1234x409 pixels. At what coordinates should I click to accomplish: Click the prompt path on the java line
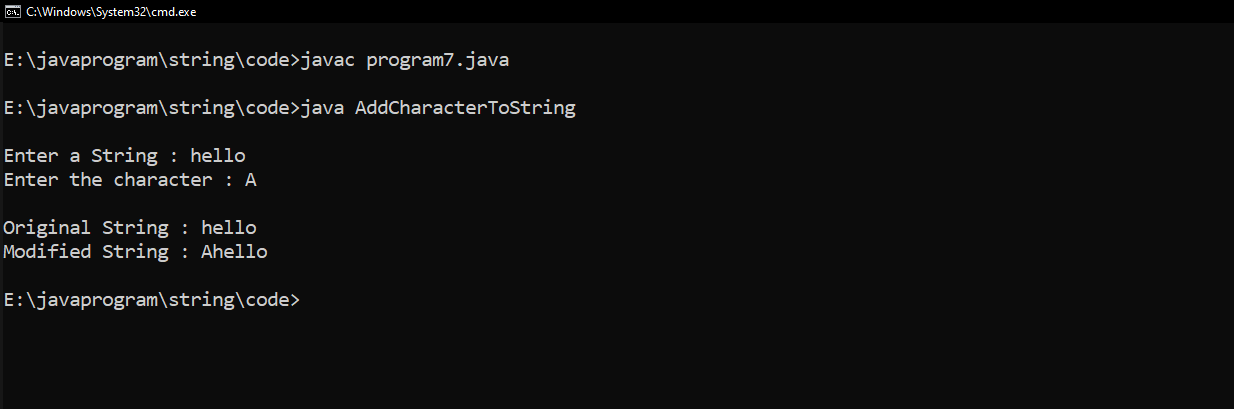(150, 108)
